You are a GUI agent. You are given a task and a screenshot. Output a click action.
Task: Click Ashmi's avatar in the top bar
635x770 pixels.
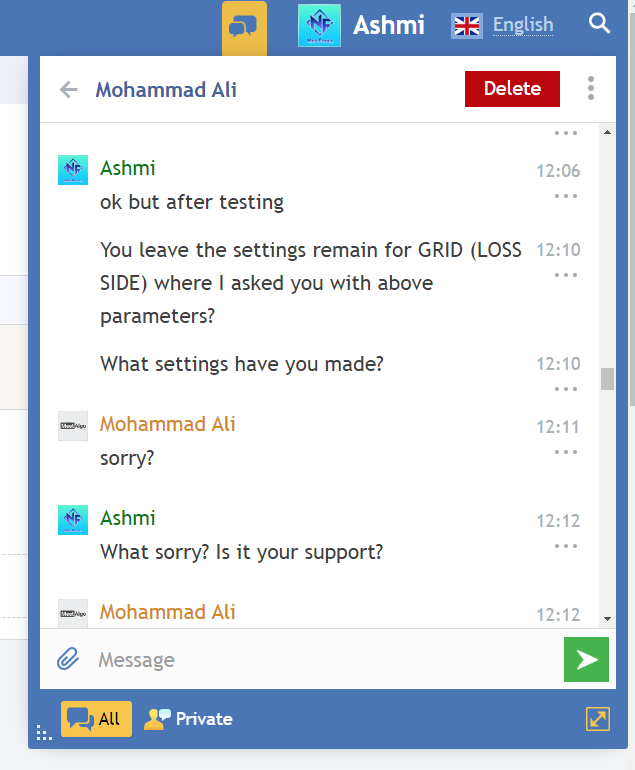pyautogui.click(x=319, y=25)
